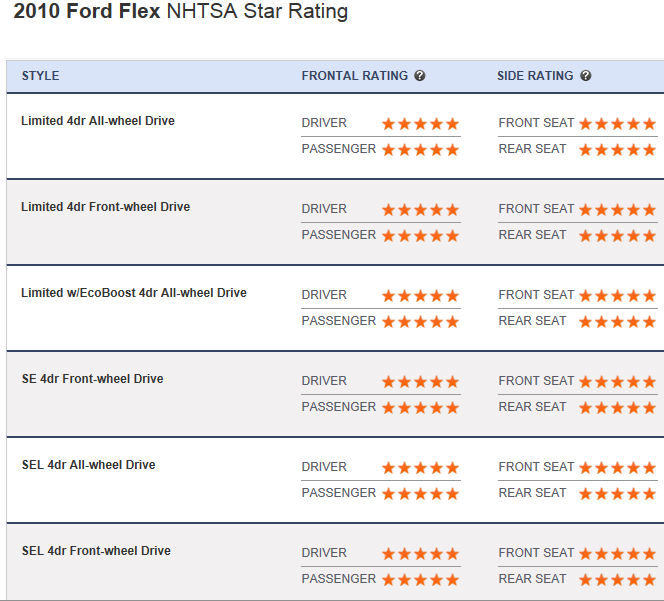Click SEL 4dr All-wheel Drive driver stars

[420, 468]
